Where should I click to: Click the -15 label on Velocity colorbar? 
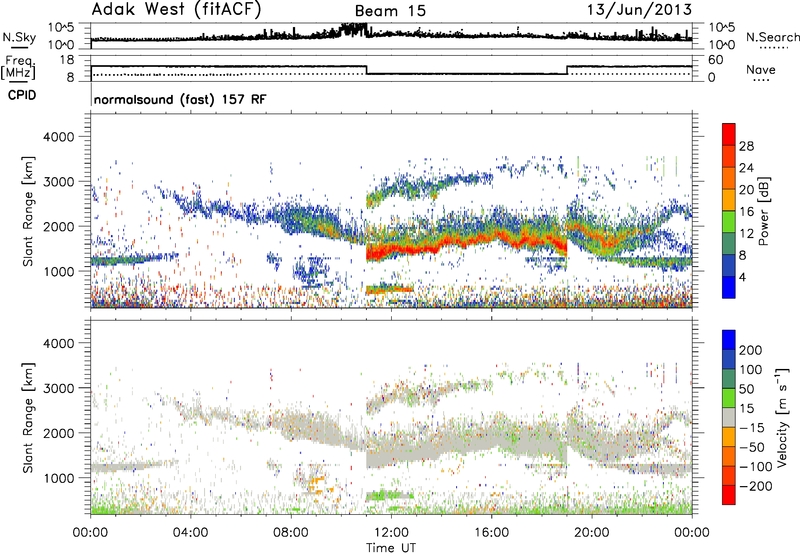pyautogui.click(x=752, y=428)
